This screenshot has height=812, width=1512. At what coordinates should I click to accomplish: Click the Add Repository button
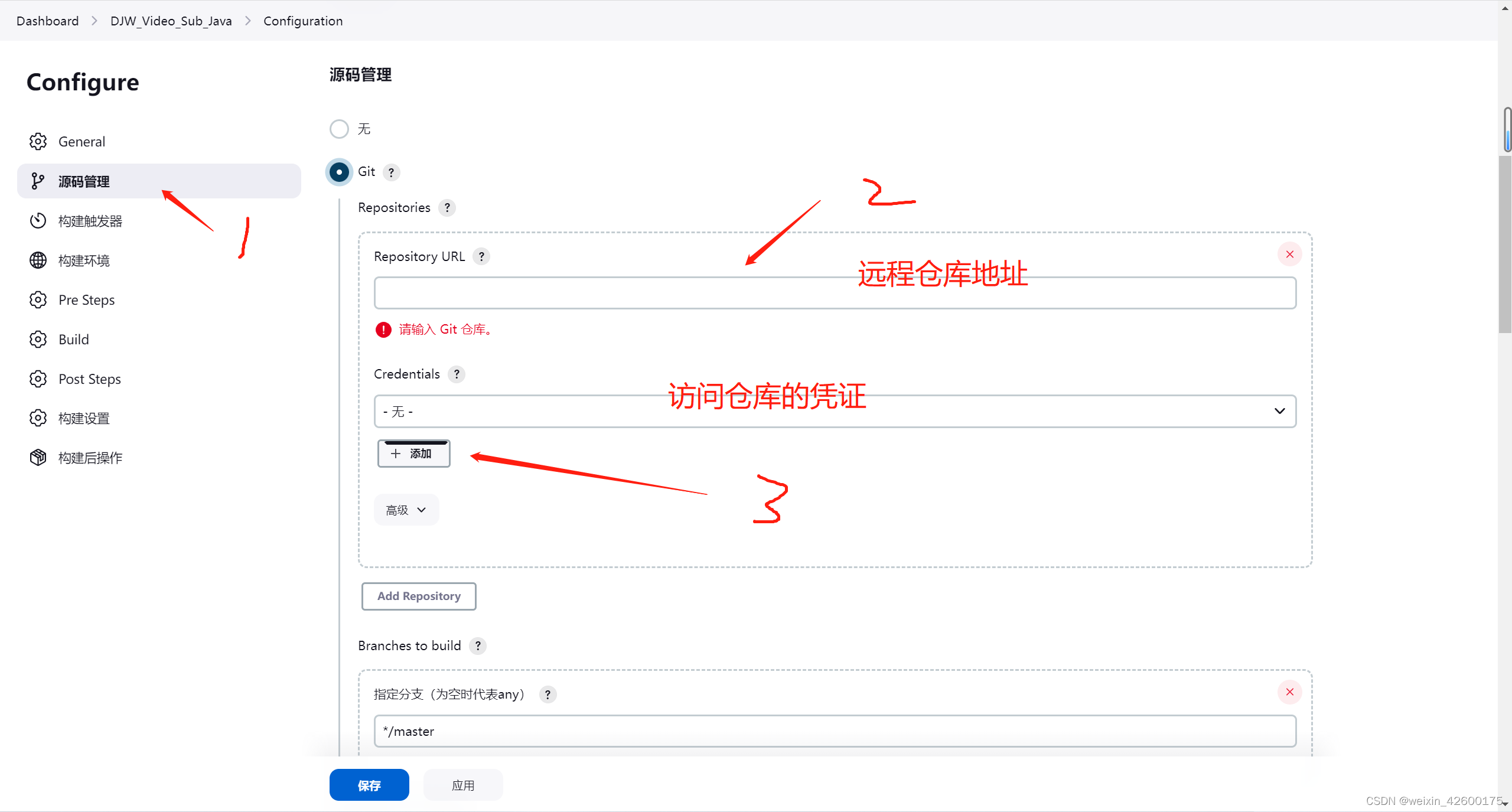tap(419, 596)
